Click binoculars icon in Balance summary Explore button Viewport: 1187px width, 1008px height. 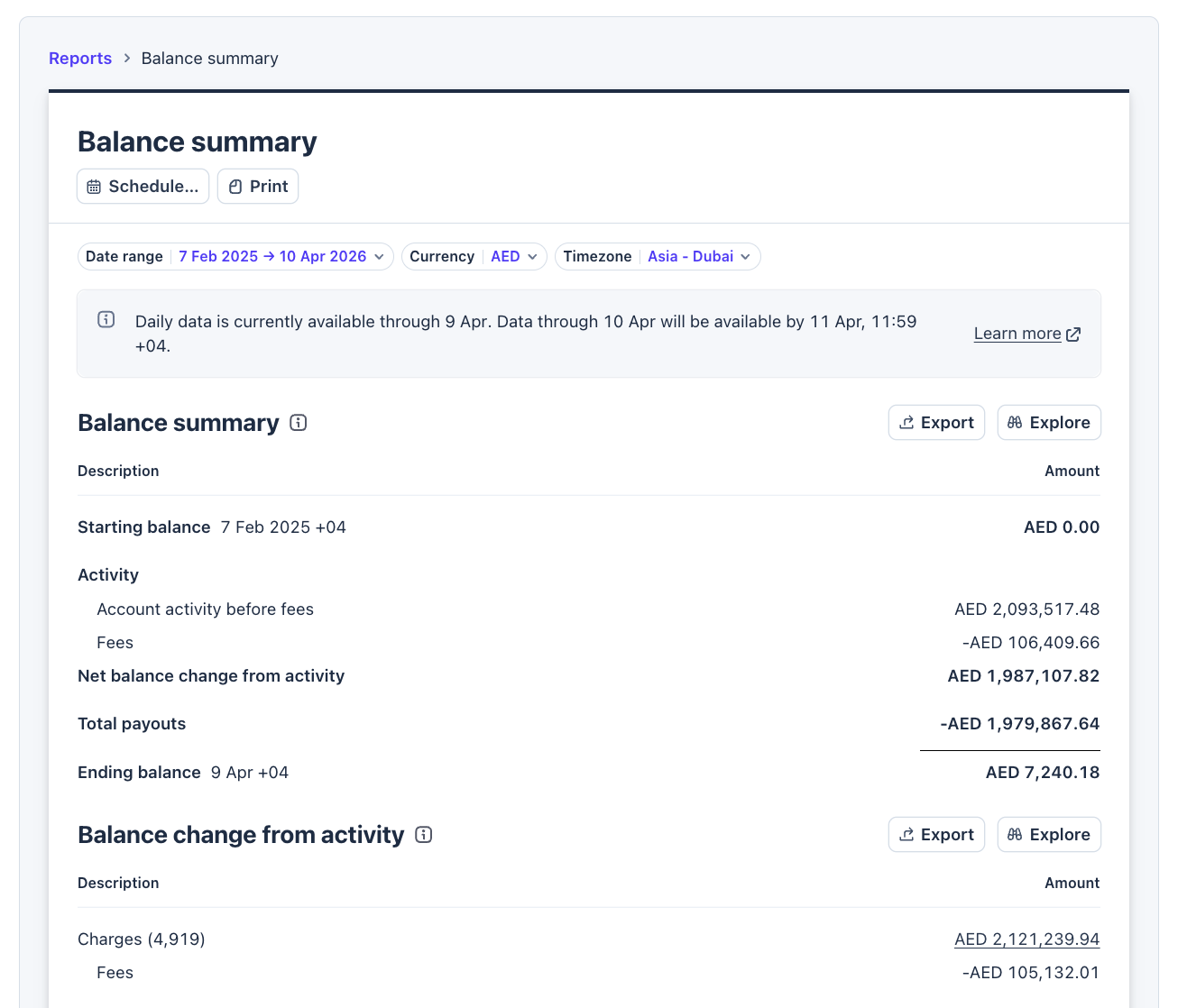point(1015,423)
